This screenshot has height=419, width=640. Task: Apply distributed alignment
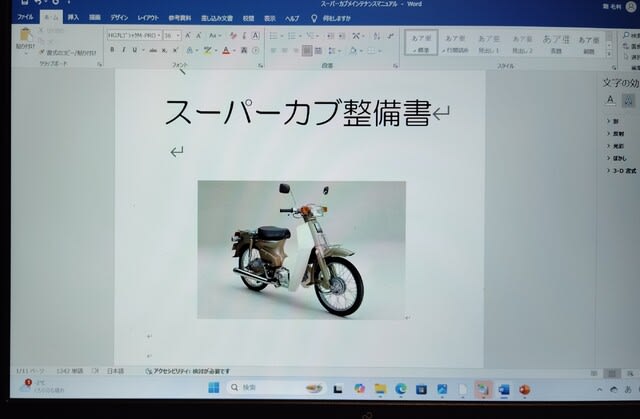pyautogui.click(x=318, y=51)
